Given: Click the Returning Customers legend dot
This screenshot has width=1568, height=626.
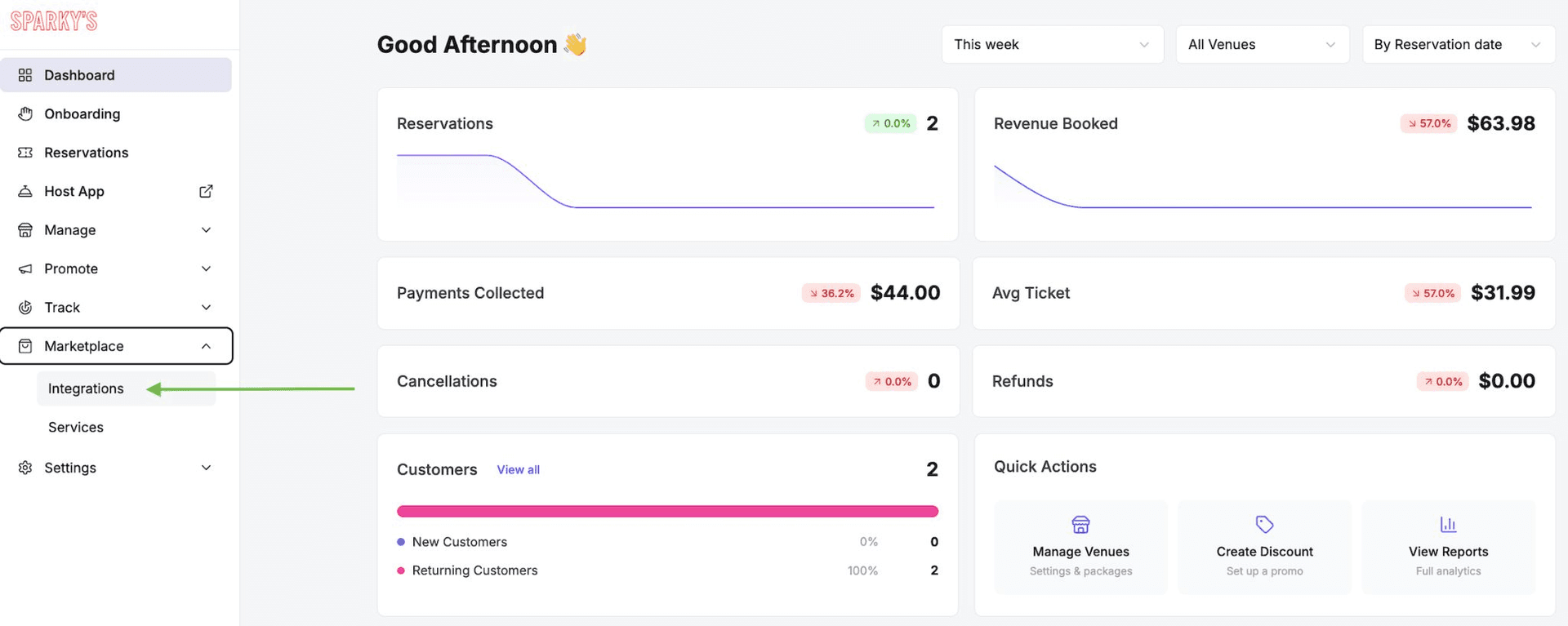Looking at the screenshot, I should point(401,571).
